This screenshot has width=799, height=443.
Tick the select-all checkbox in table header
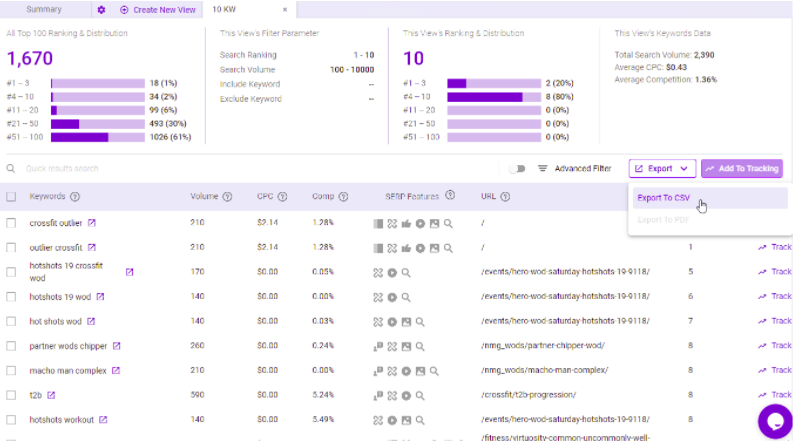click(x=11, y=196)
